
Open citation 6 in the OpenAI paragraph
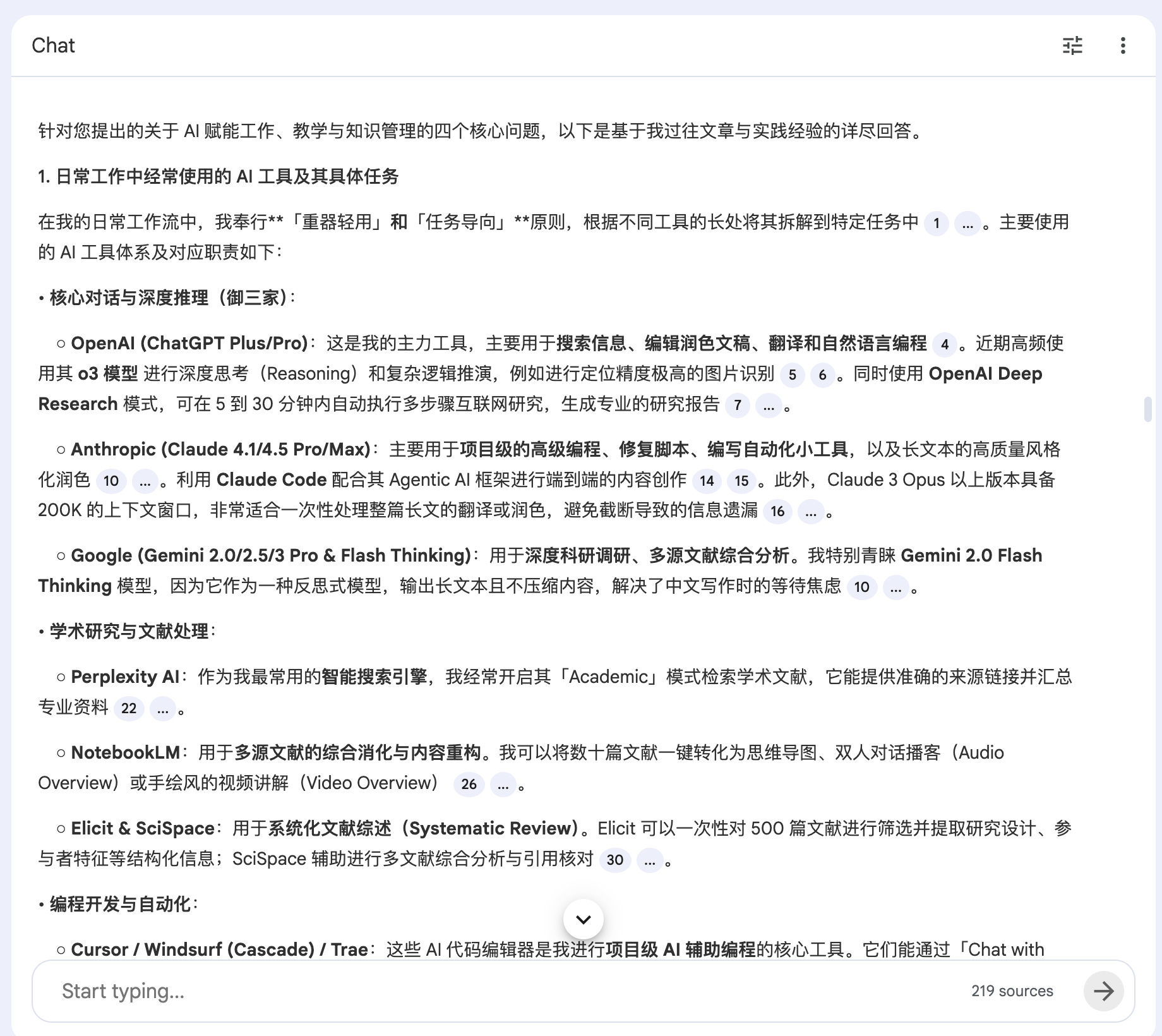coord(822,375)
